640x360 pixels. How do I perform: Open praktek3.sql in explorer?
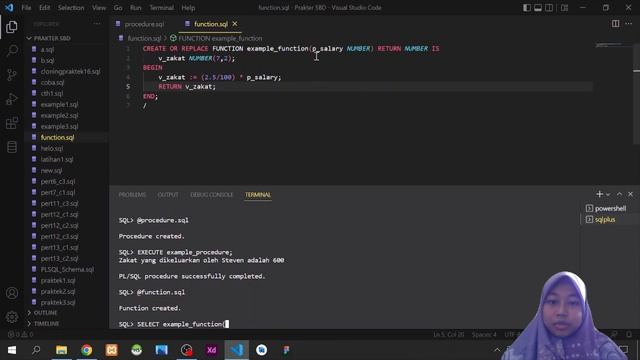tap(58, 302)
